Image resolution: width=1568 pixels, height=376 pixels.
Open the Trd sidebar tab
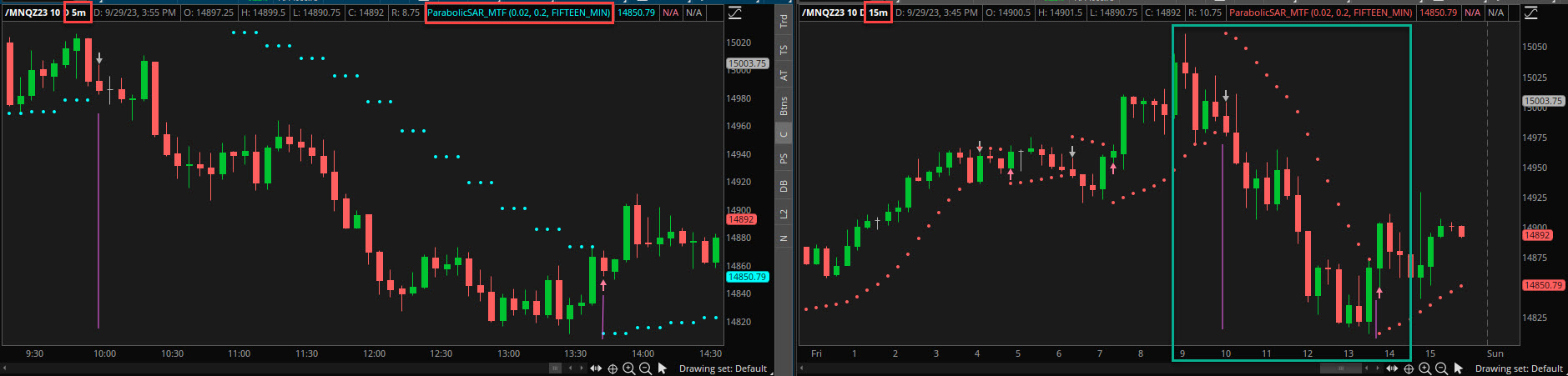[784, 22]
